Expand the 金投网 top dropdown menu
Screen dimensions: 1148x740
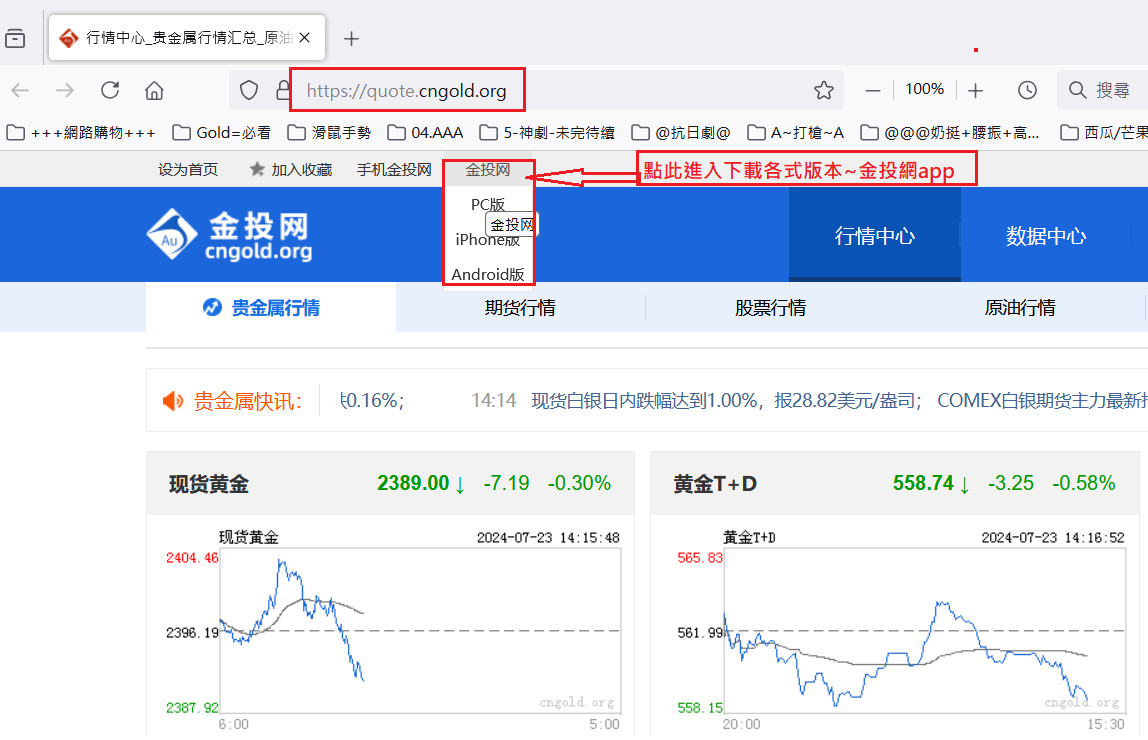point(488,170)
